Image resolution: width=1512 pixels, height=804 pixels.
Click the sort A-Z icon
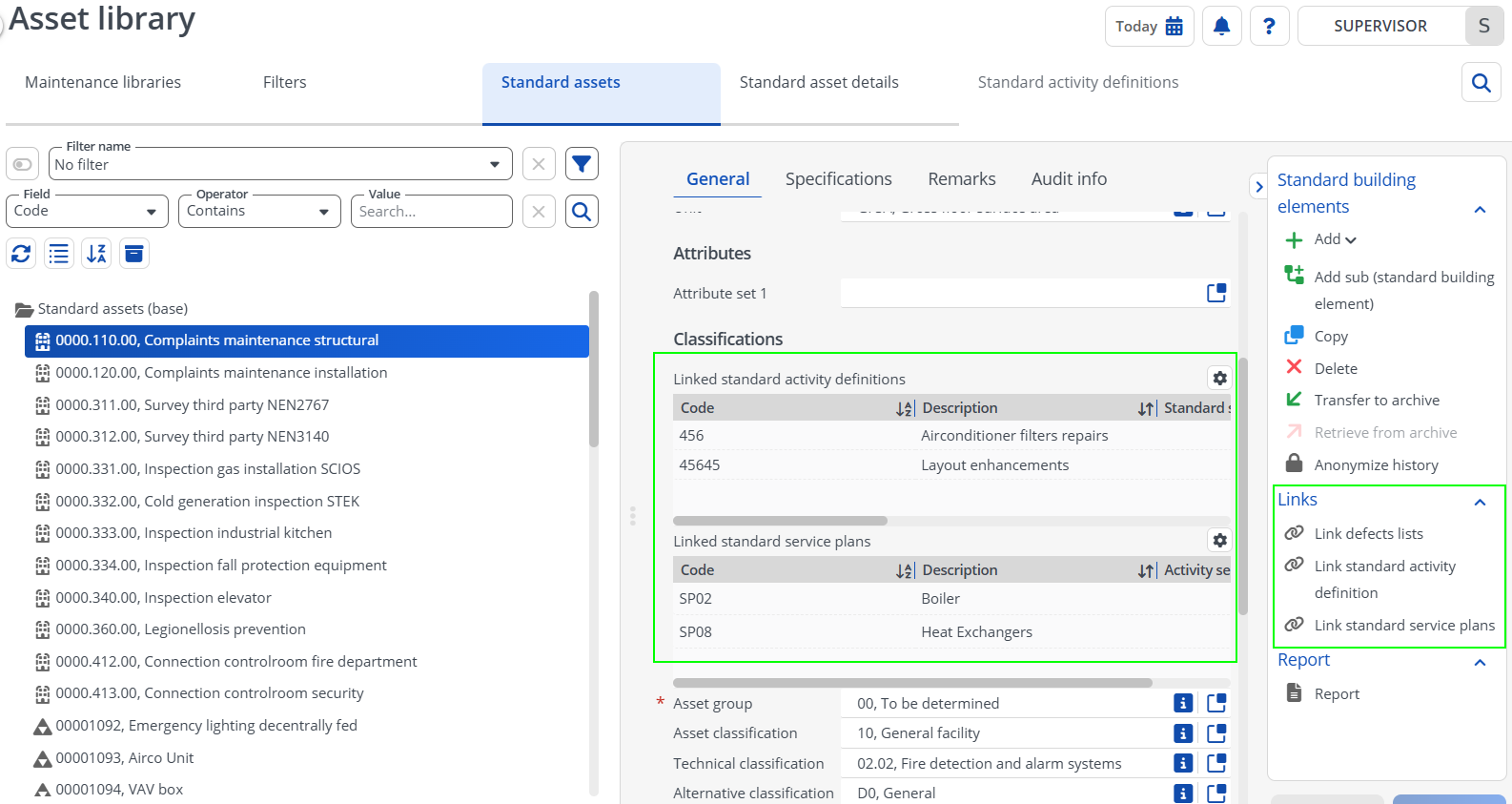(x=96, y=254)
